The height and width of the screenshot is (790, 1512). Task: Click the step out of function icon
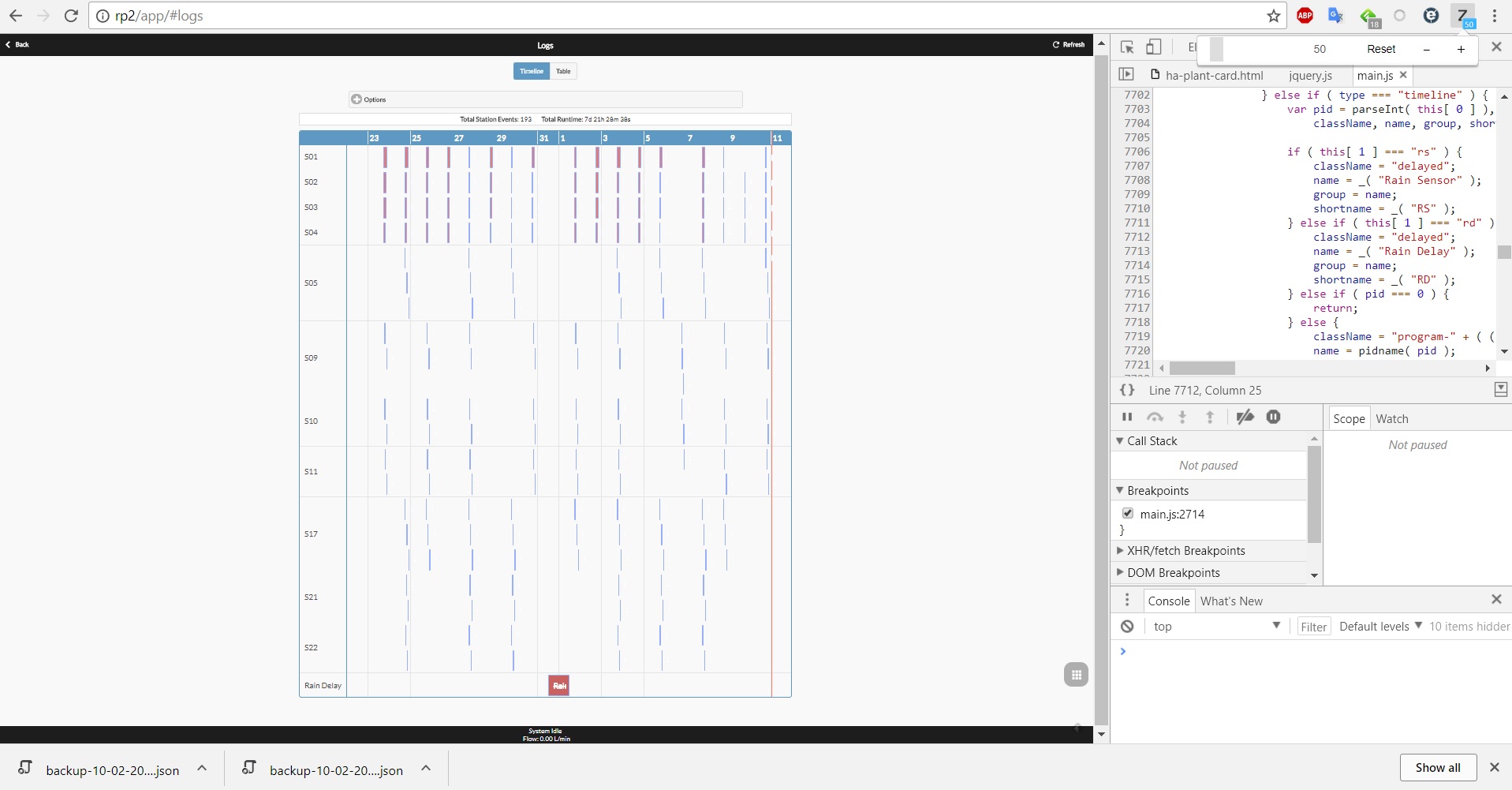tap(1210, 417)
